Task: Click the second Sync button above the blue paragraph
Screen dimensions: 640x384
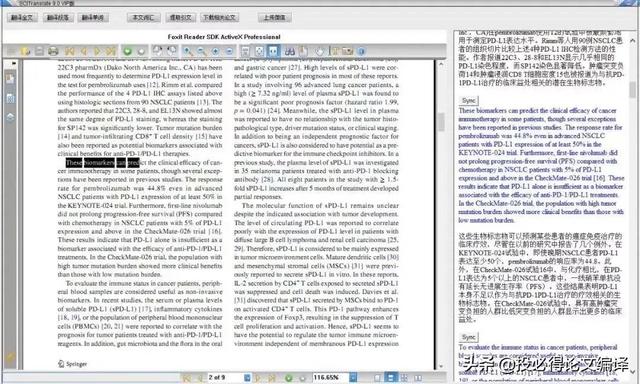Action: pos(468,337)
